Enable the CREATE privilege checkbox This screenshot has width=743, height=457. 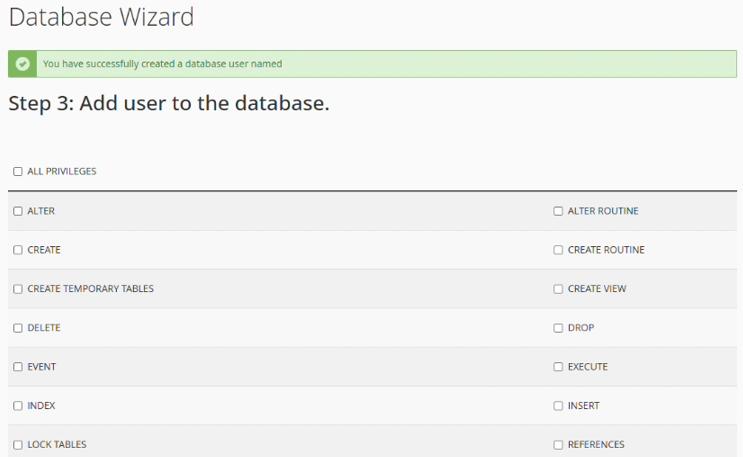click(x=18, y=250)
